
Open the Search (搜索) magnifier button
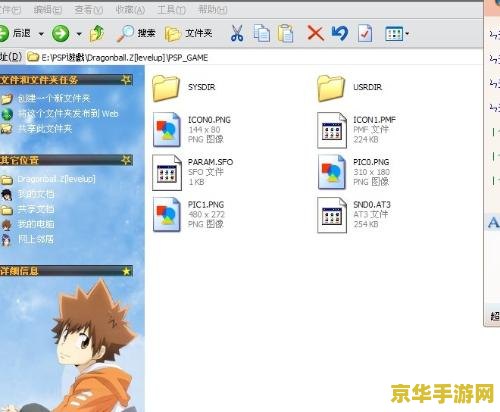point(136,33)
